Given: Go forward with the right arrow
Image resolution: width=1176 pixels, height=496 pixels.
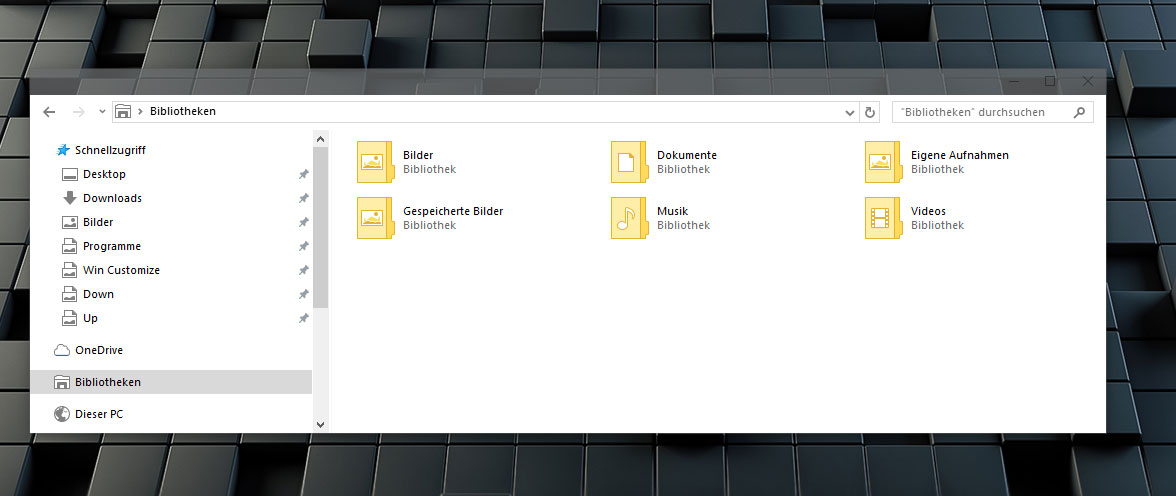Looking at the screenshot, I should pos(78,112).
